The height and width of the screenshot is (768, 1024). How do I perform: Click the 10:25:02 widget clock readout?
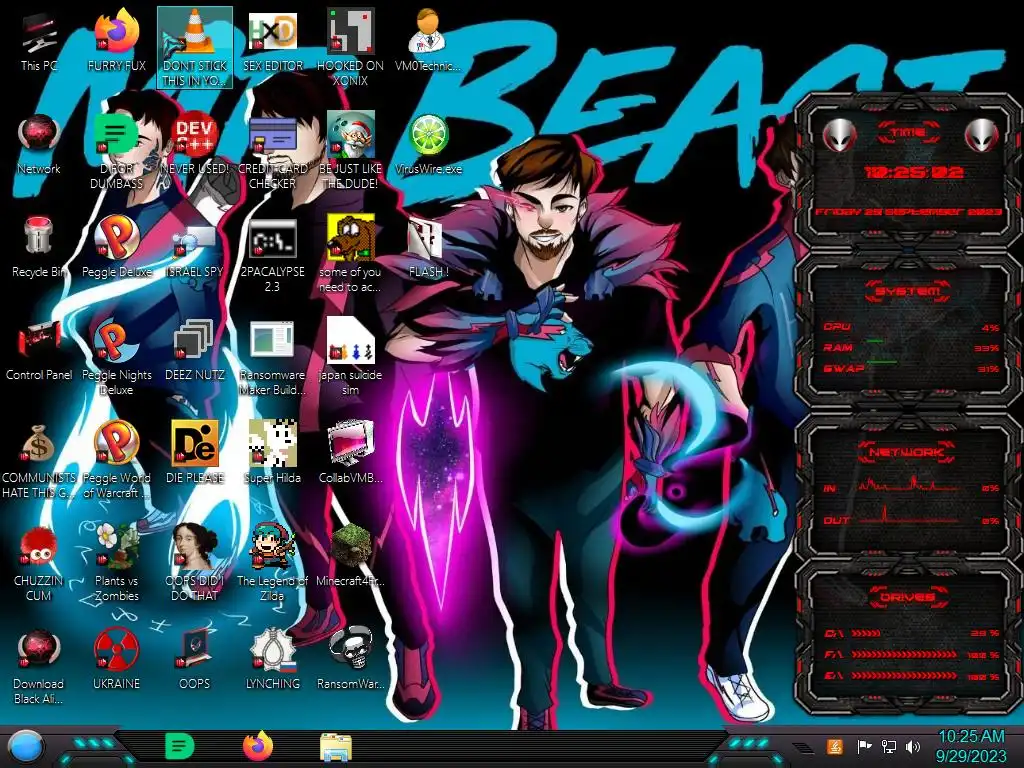tap(914, 172)
